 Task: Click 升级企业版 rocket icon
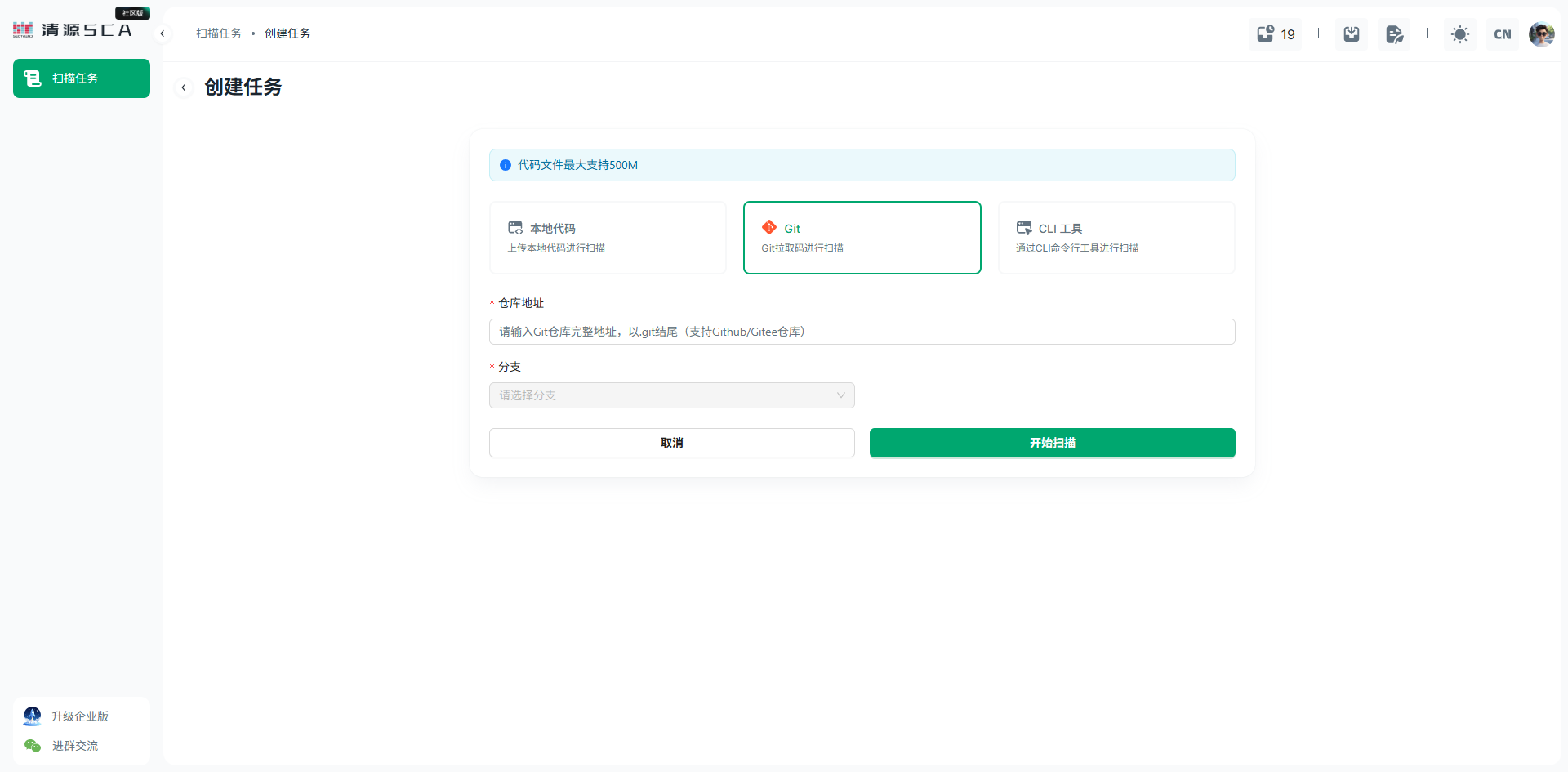pos(33,716)
